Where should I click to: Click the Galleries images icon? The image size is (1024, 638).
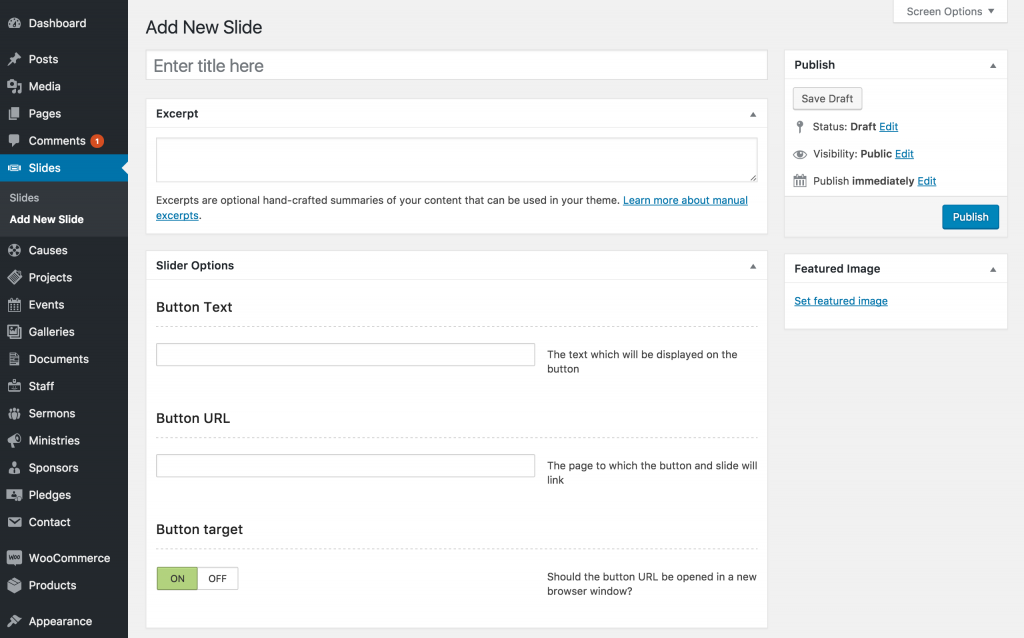pyautogui.click(x=12, y=331)
